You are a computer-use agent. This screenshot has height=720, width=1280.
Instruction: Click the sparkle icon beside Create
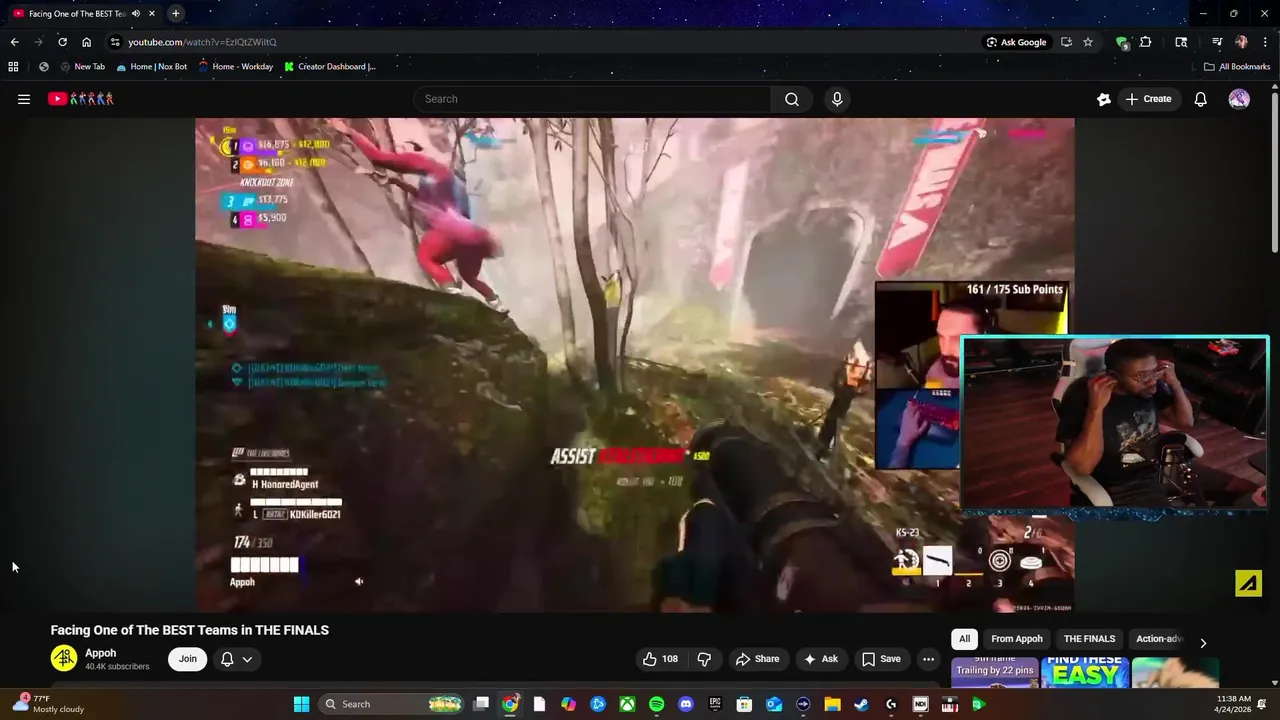[x=1104, y=99]
